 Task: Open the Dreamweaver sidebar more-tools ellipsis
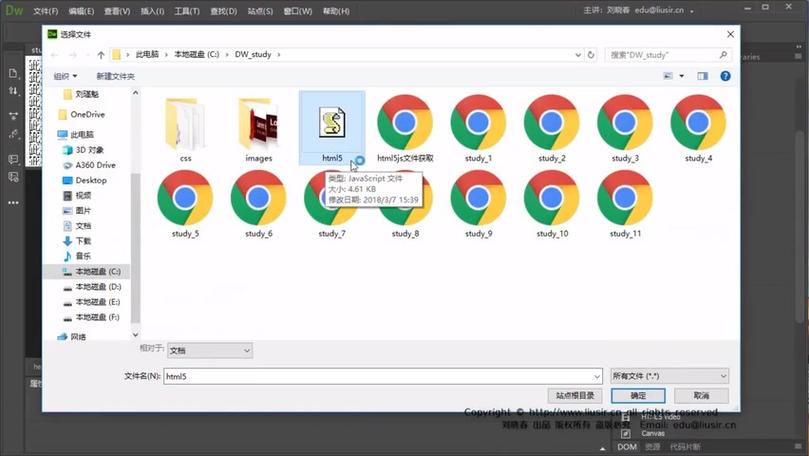click(x=13, y=203)
